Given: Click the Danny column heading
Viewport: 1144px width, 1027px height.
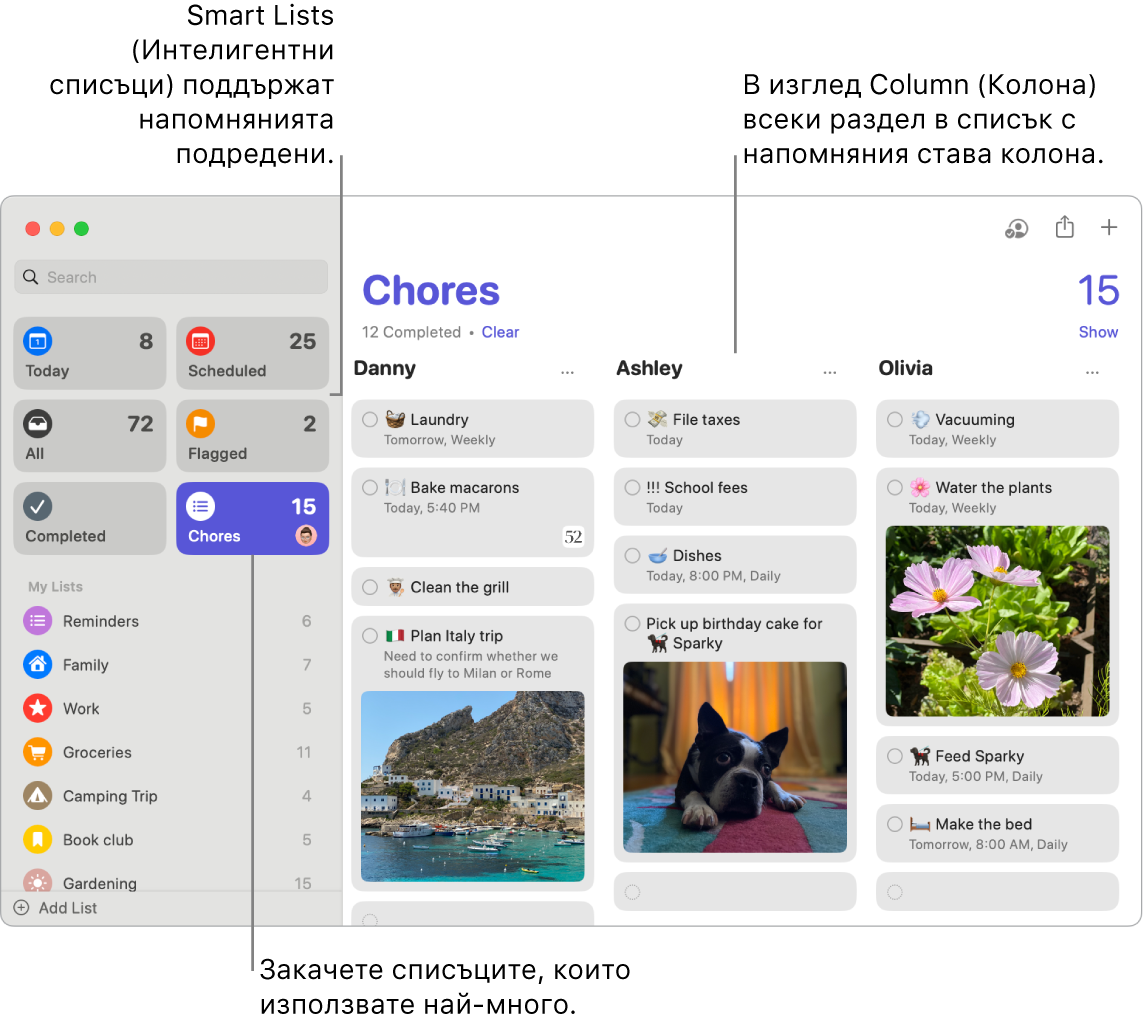Looking at the screenshot, I should pos(384,368).
